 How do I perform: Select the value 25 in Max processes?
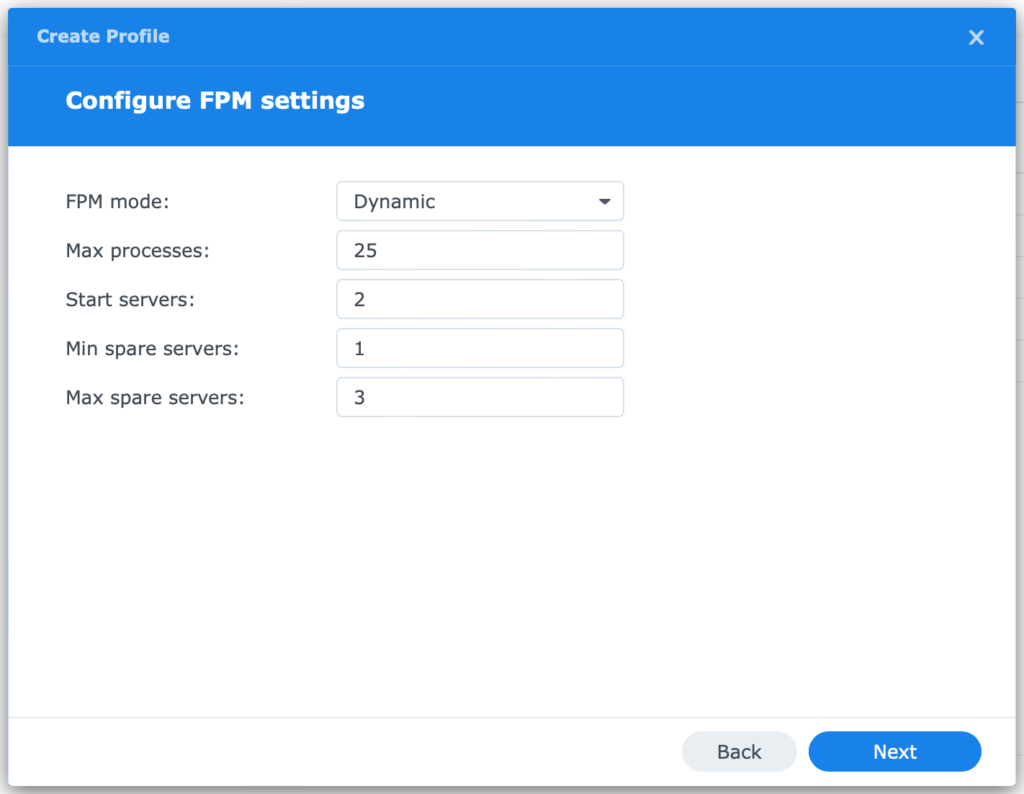pyautogui.click(x=368, y=250)
